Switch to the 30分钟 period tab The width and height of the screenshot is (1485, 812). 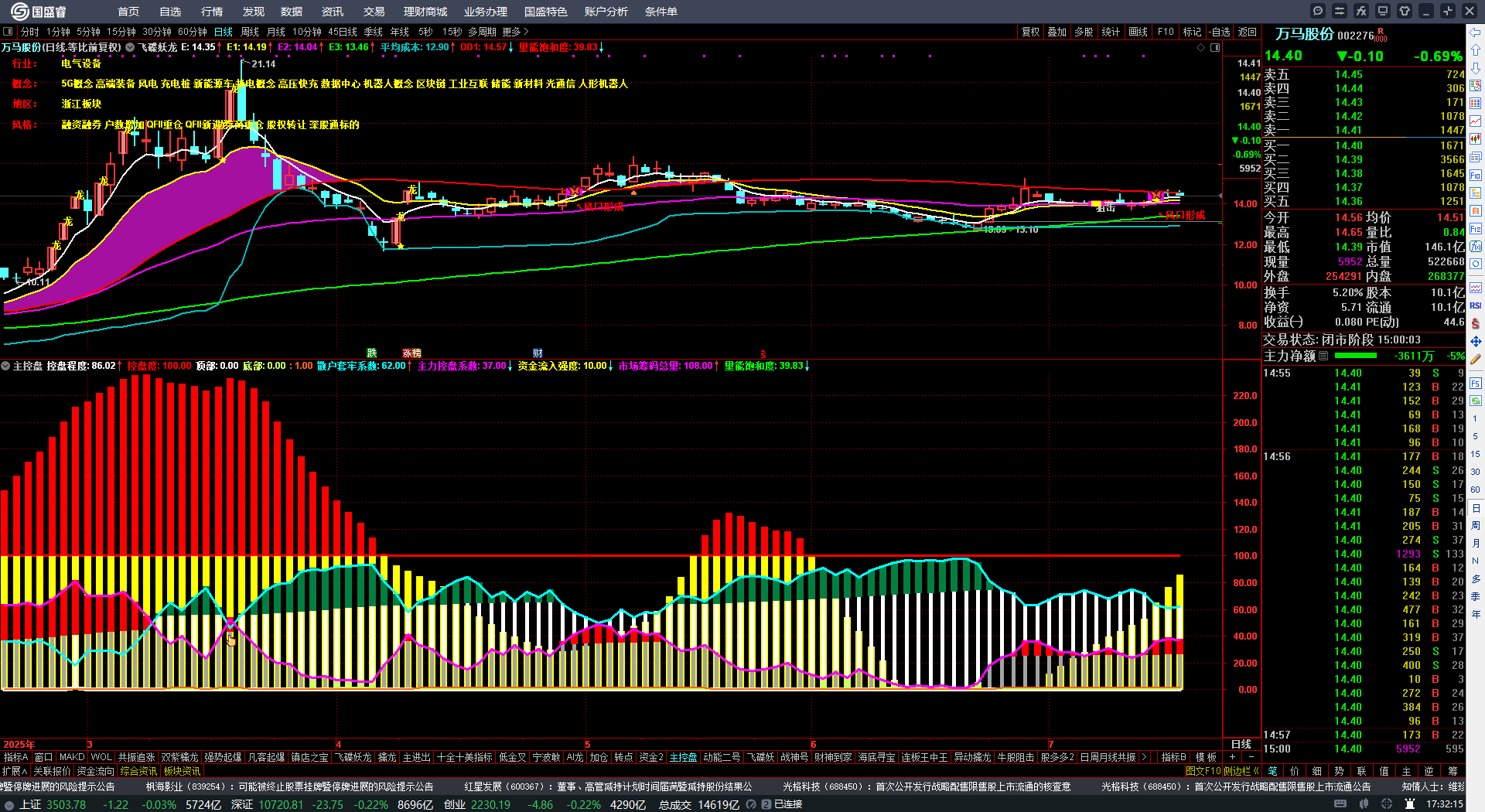point(157,32)
